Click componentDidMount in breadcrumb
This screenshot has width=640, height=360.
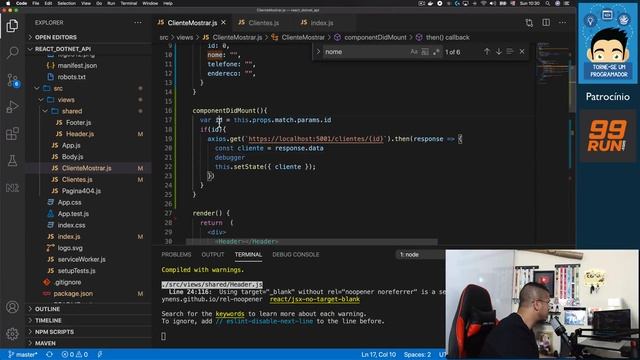pos(375,37)
